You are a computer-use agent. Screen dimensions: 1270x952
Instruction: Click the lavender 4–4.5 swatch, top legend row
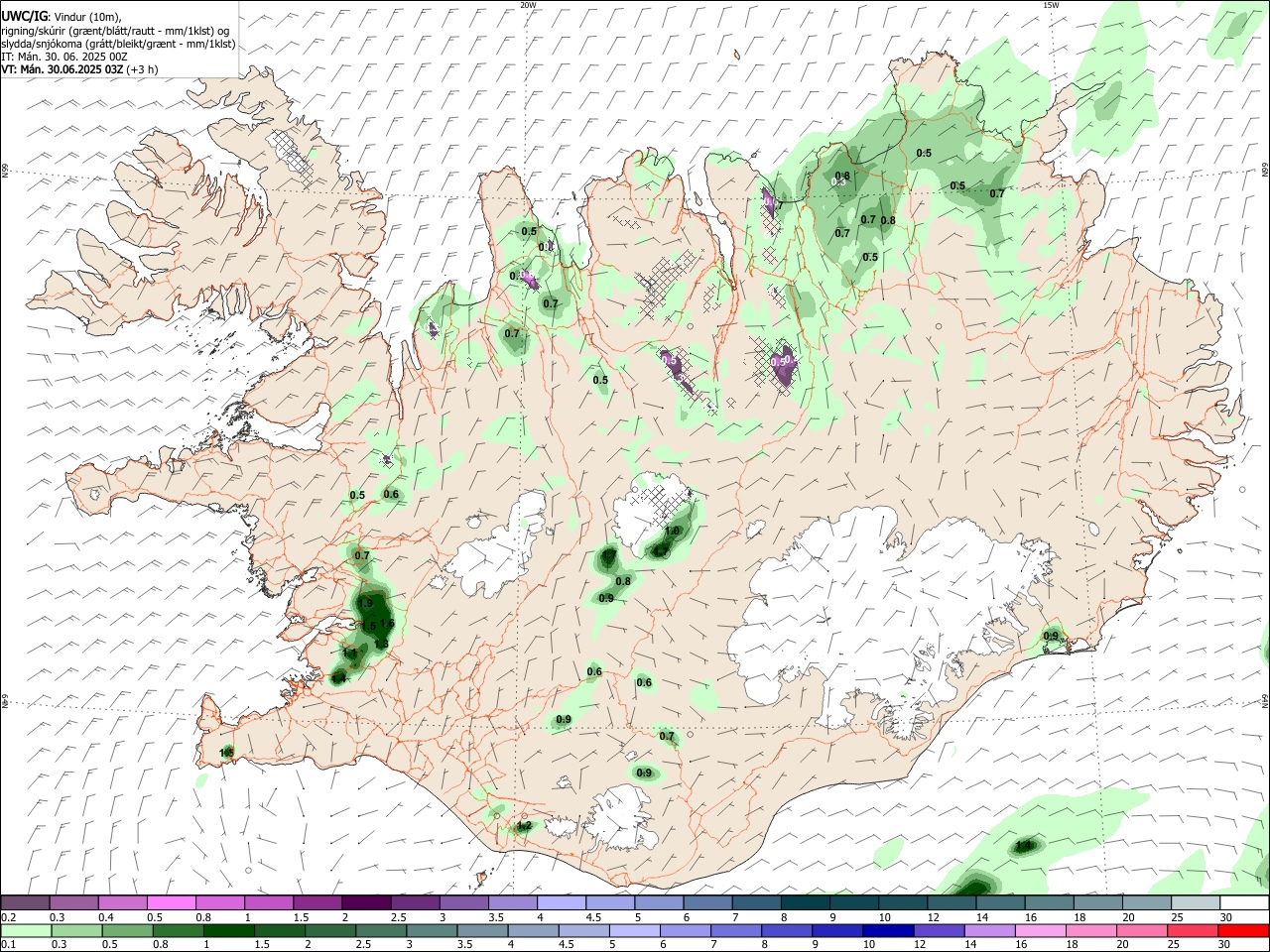[562, 903]
